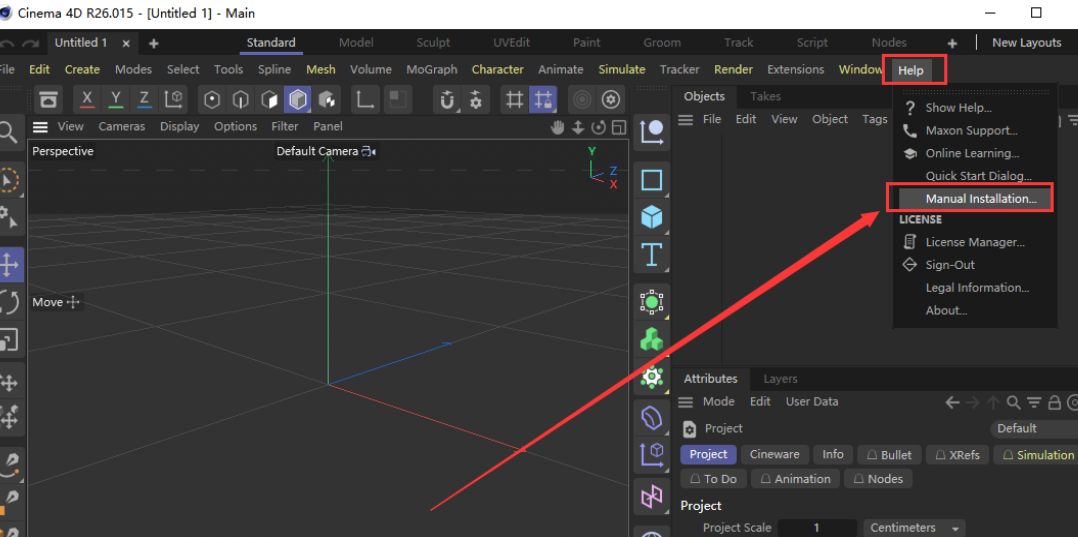Click the viewport orbit rotate icon

click(x=598, y=127)
